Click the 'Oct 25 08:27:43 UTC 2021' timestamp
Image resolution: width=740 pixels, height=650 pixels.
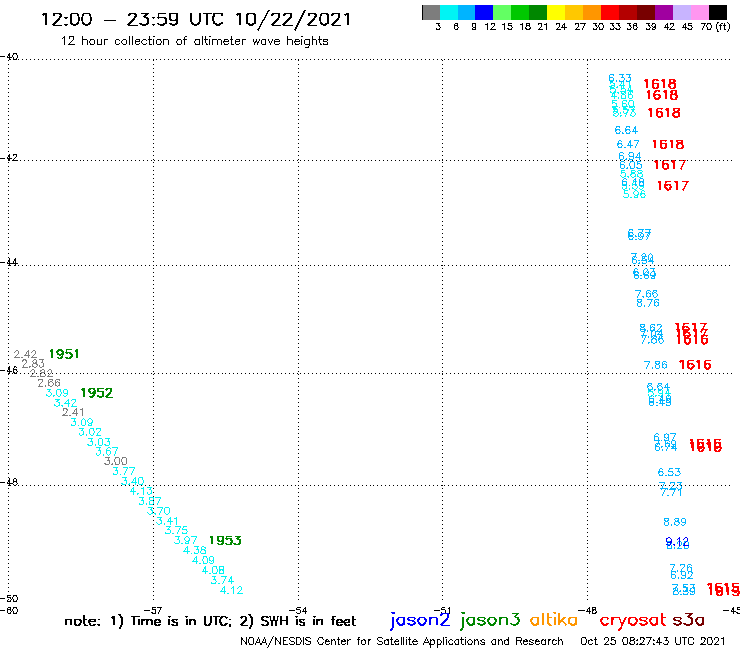click(653, 642)
